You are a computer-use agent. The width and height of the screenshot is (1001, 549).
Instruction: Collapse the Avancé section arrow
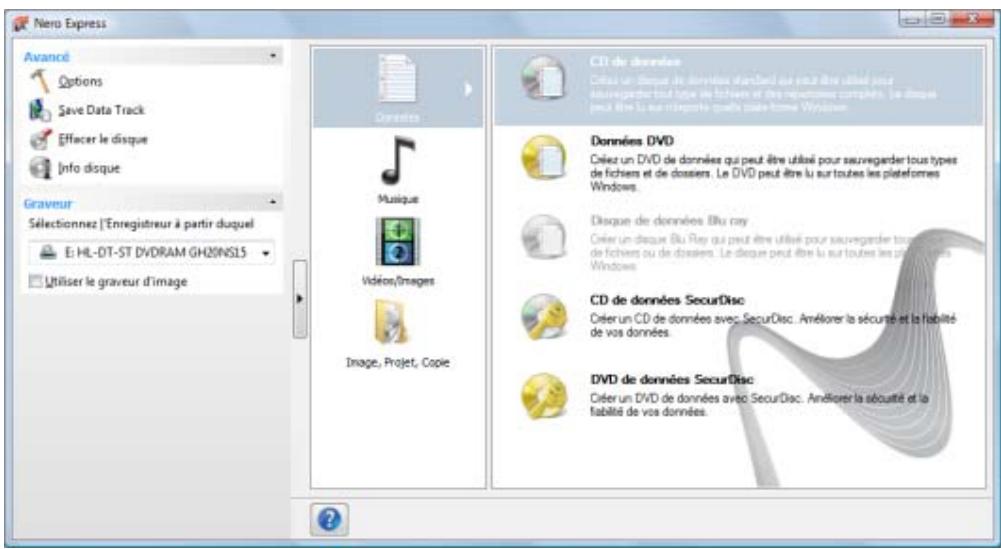(x=273, y=56)
